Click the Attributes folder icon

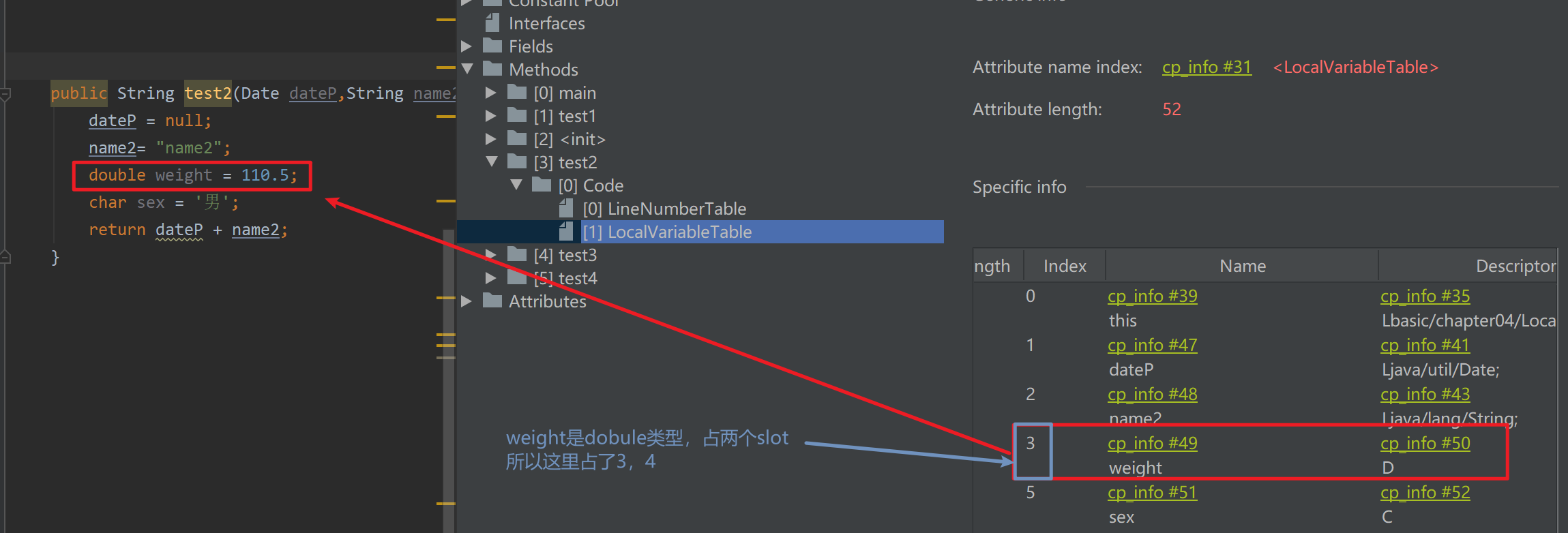click(492, 301)
